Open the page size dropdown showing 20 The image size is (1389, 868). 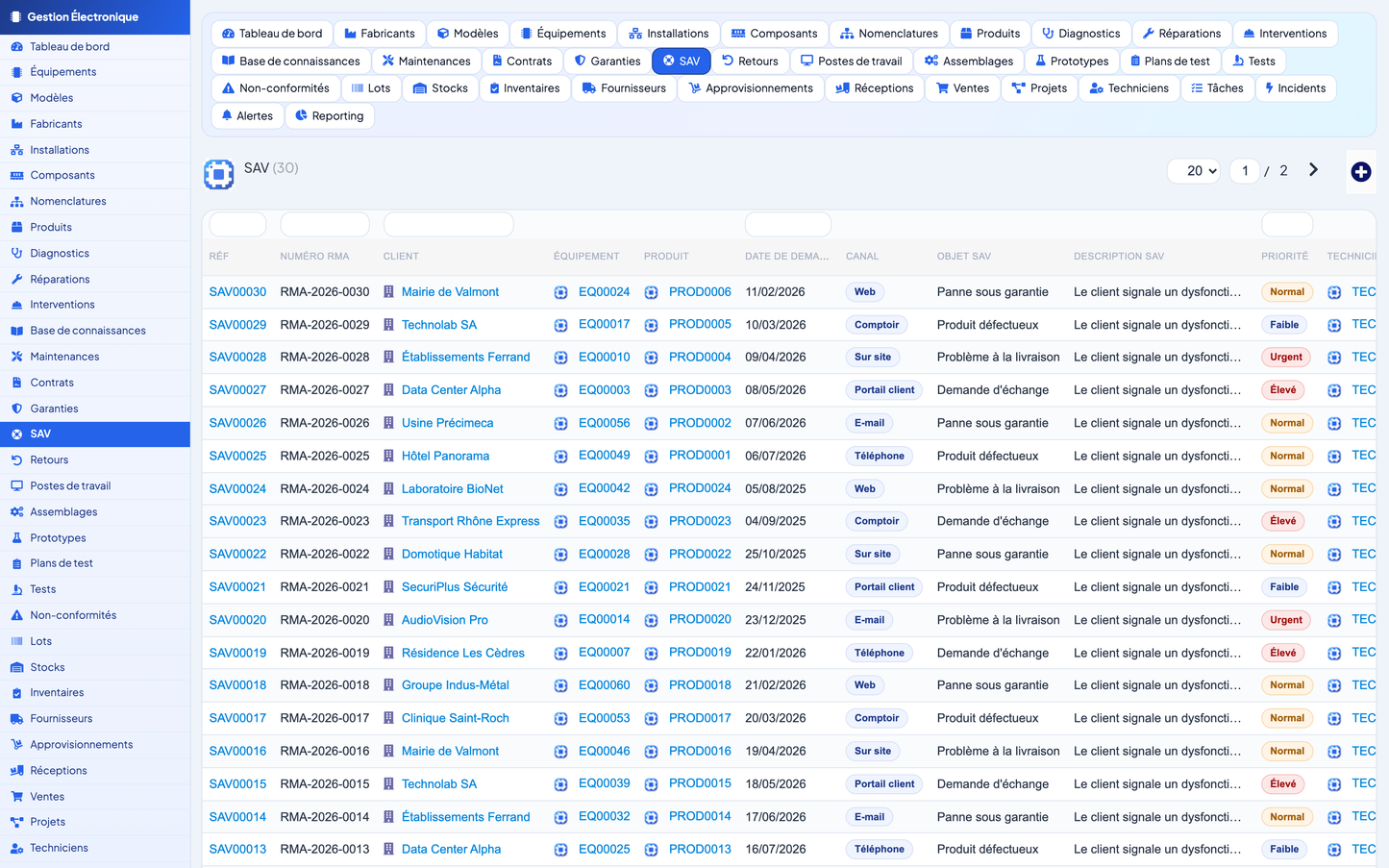click(x=1194, y=171)
